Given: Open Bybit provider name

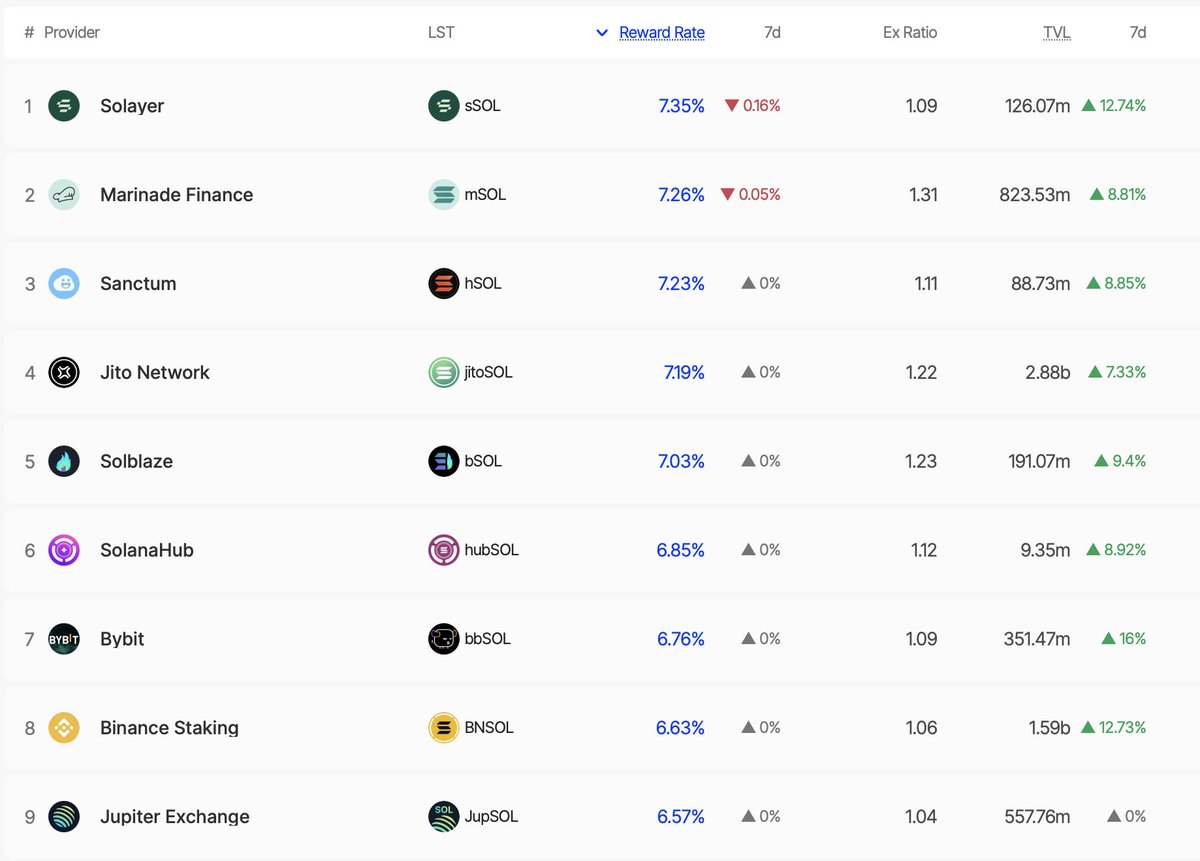Looking at the screenshot, I should pos(122,639).
